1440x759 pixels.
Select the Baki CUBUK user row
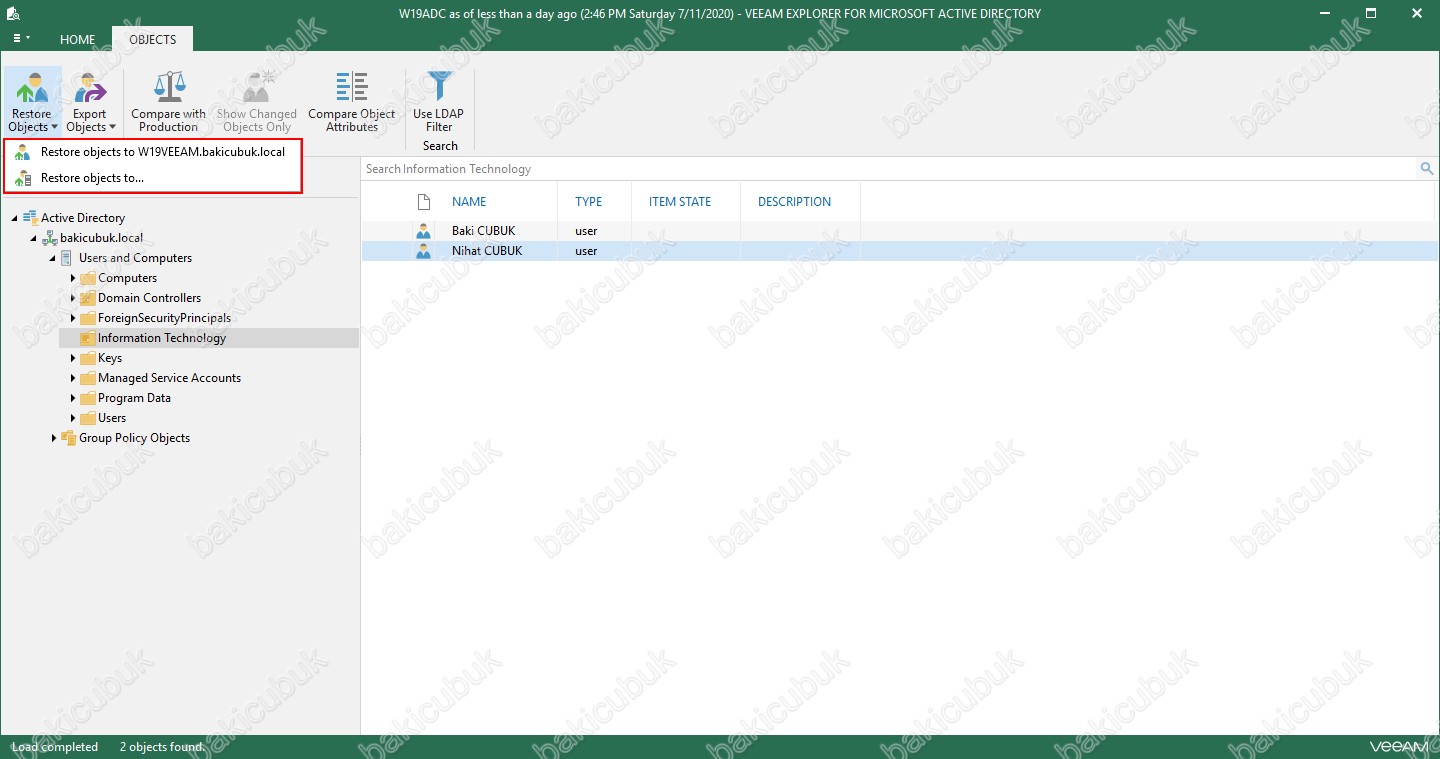point(898,231)
